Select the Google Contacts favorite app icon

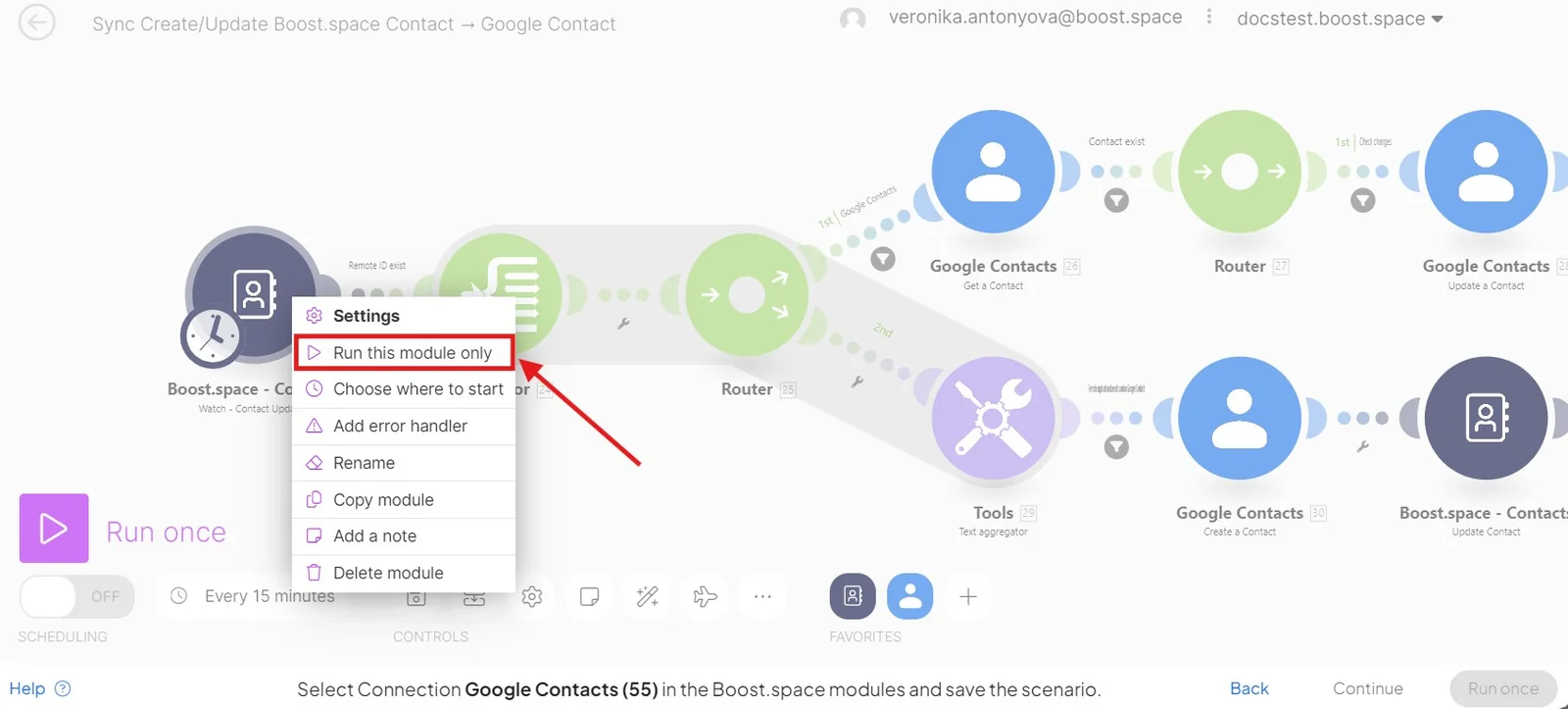tap(910, 596)
